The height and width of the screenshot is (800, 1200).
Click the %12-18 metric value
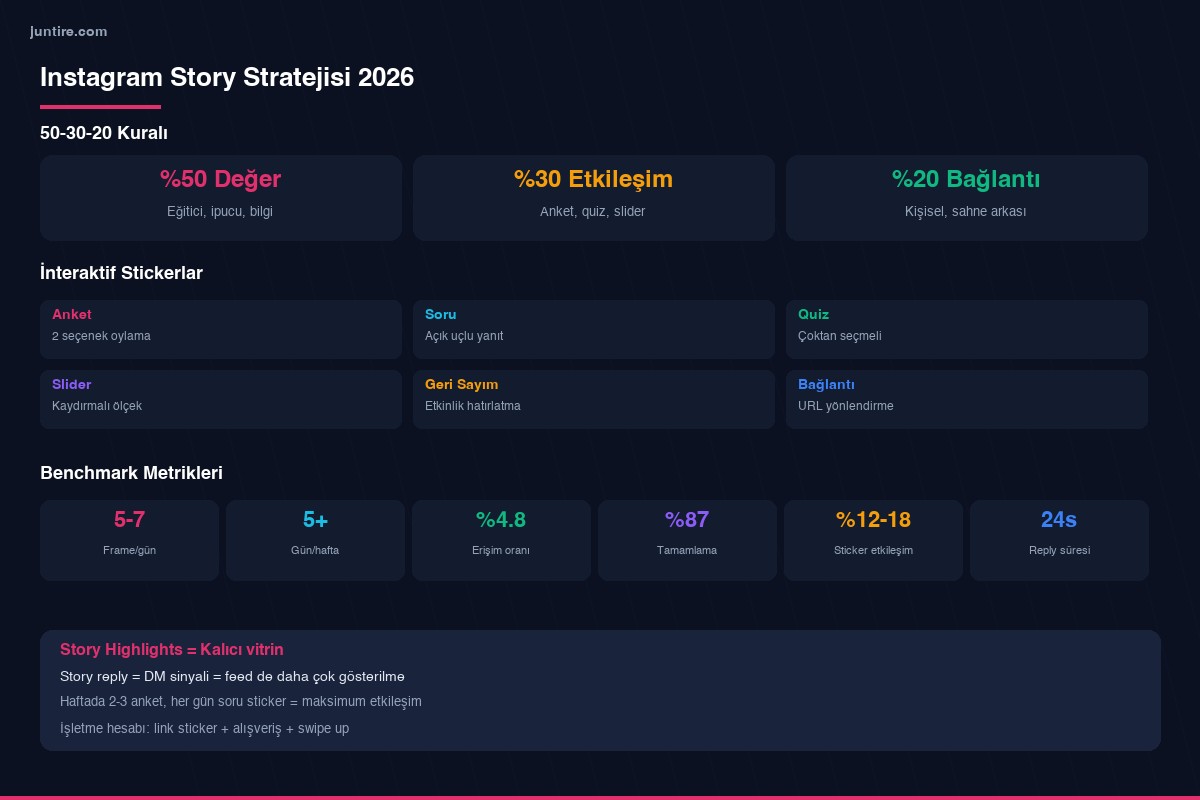[x=873, y=520]
